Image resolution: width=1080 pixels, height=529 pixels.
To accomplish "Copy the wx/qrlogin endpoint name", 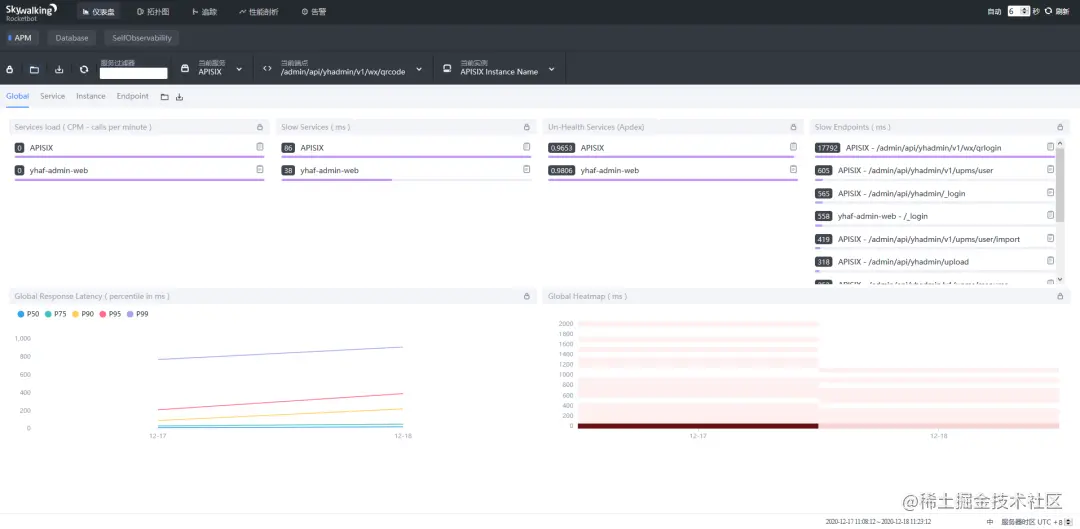I will click(x=1050, y=147).
